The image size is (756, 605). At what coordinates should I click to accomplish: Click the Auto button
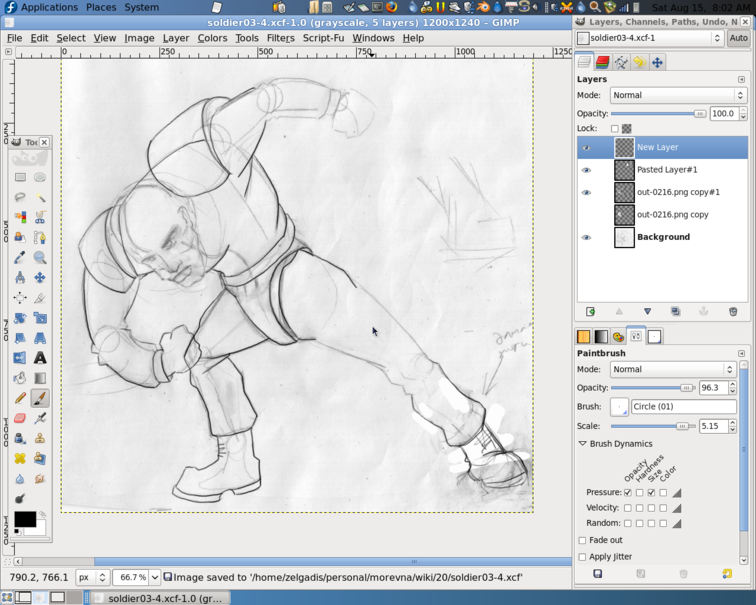coord(738,38)
